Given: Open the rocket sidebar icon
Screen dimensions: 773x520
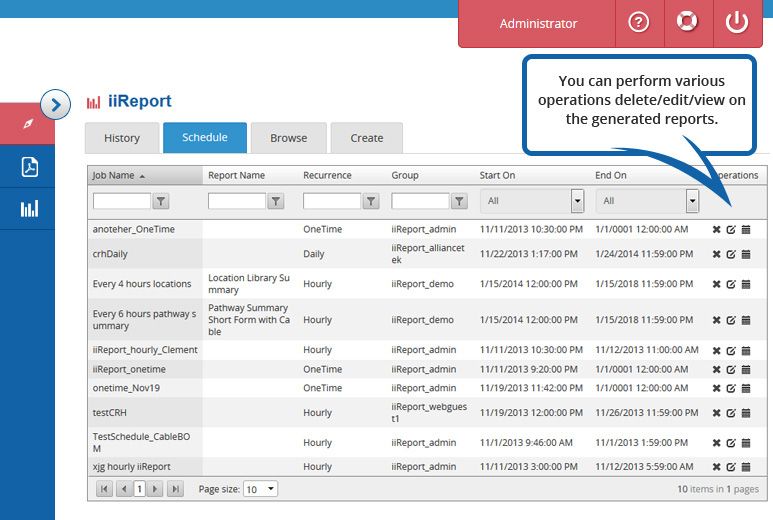Looking at the screenshot, I should point(28,124).
